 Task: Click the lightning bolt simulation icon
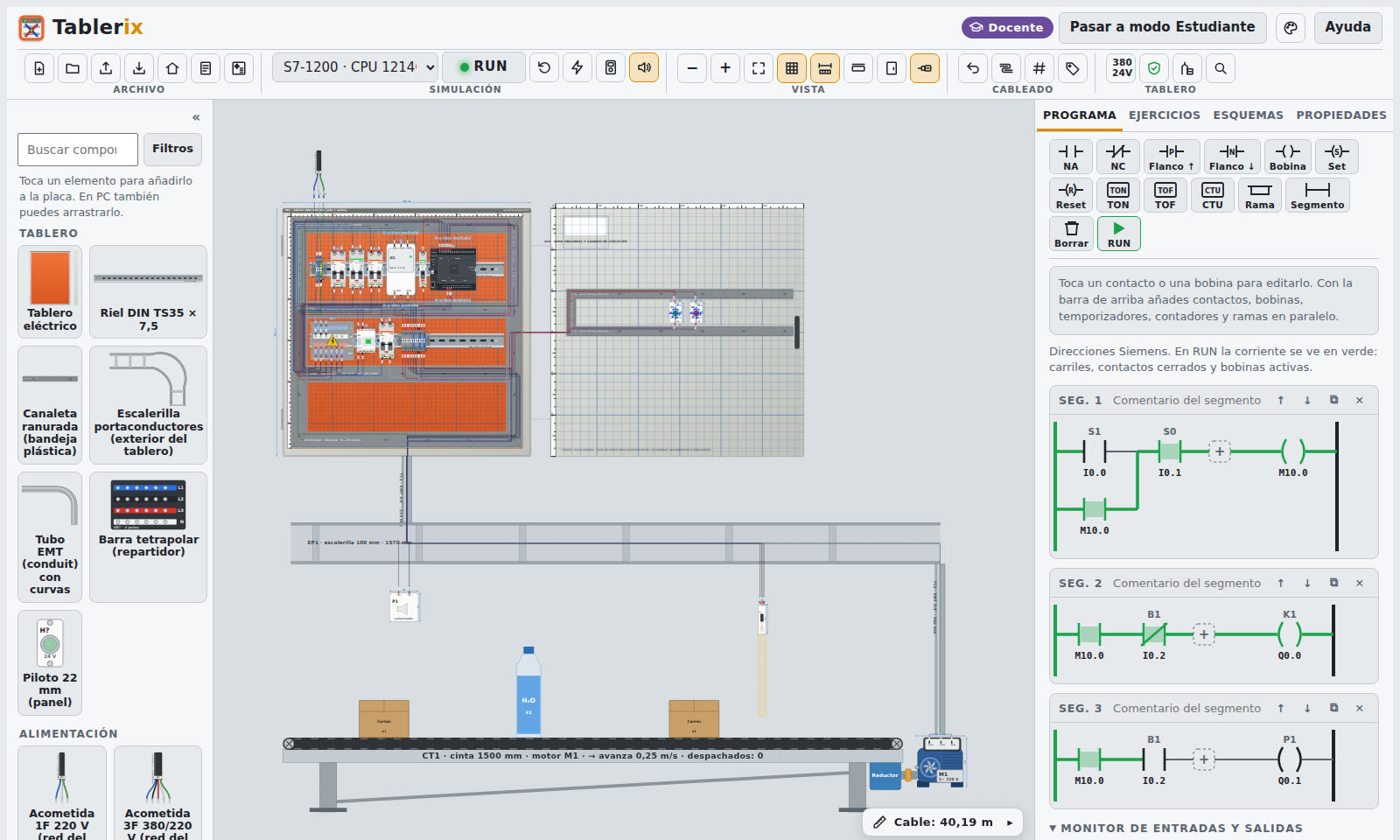(x=577, y=67)
